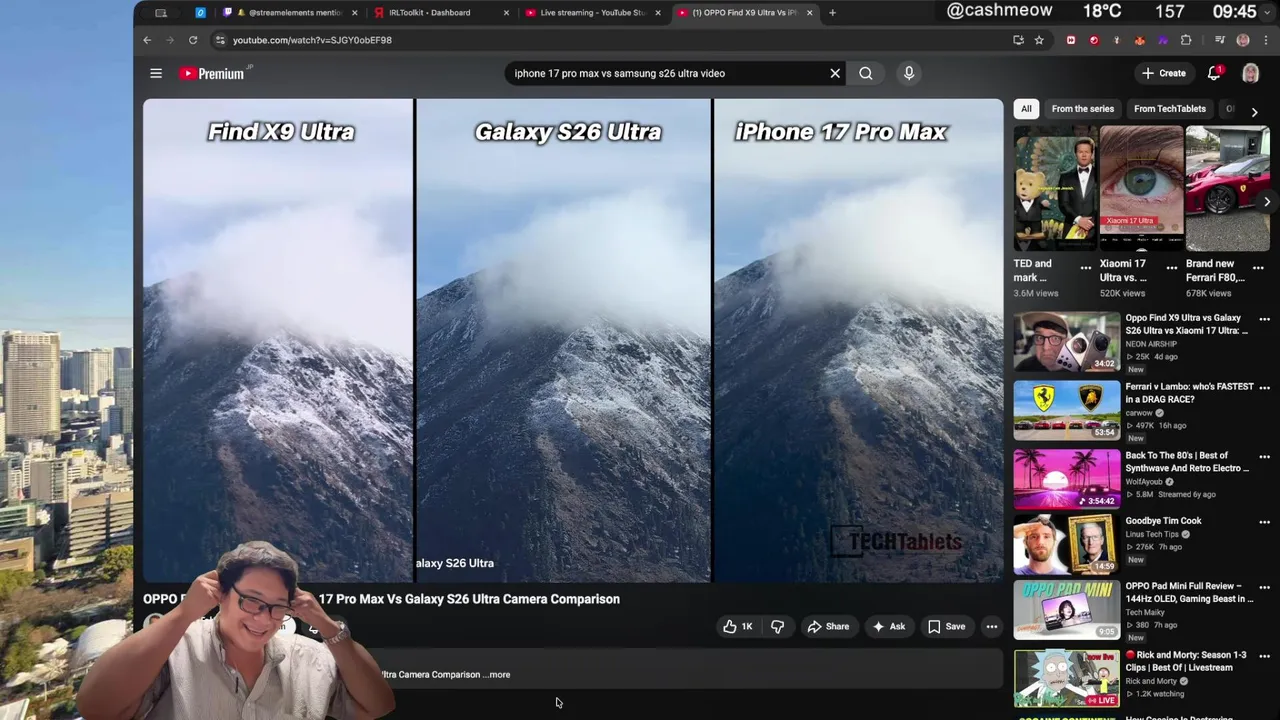
Task: Open the YouTube account avatar menu
Action: click(x=1250, y=73)
